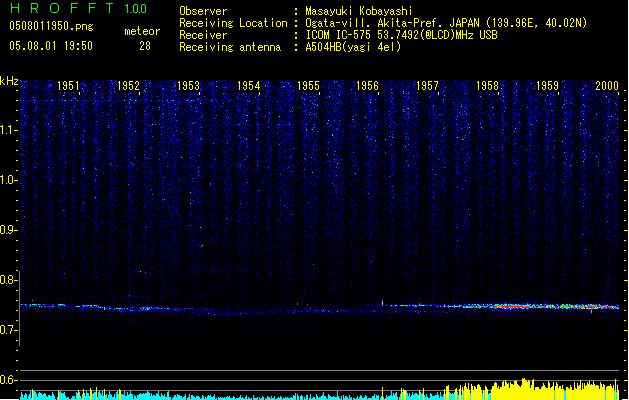Click the HROFFT 1.0.0 title text
The image size is (629, 400).
[x=78, y=8]
